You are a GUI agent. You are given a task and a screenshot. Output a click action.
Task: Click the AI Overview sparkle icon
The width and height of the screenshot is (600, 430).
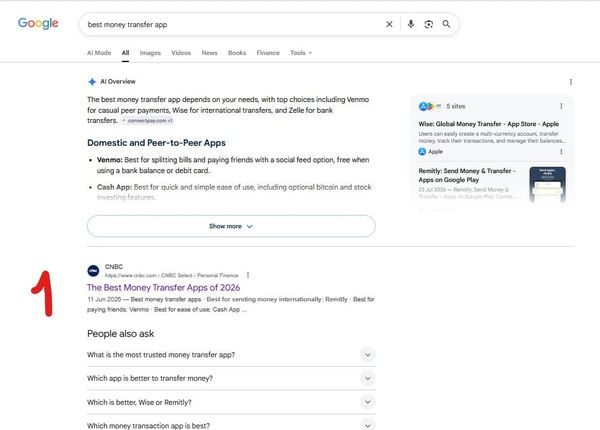point(92,81)
